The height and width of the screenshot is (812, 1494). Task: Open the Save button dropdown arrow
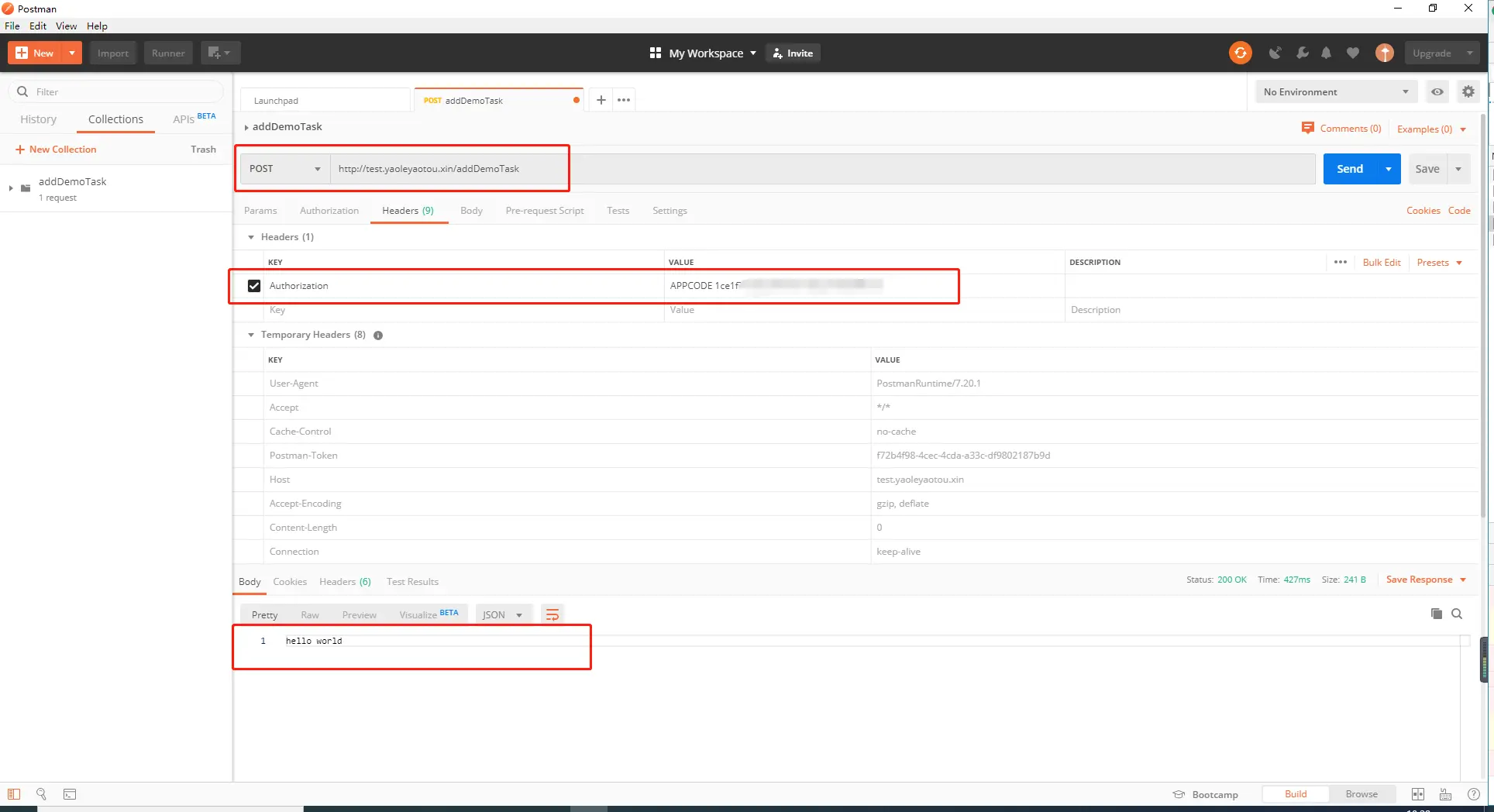coord(1458,169)
